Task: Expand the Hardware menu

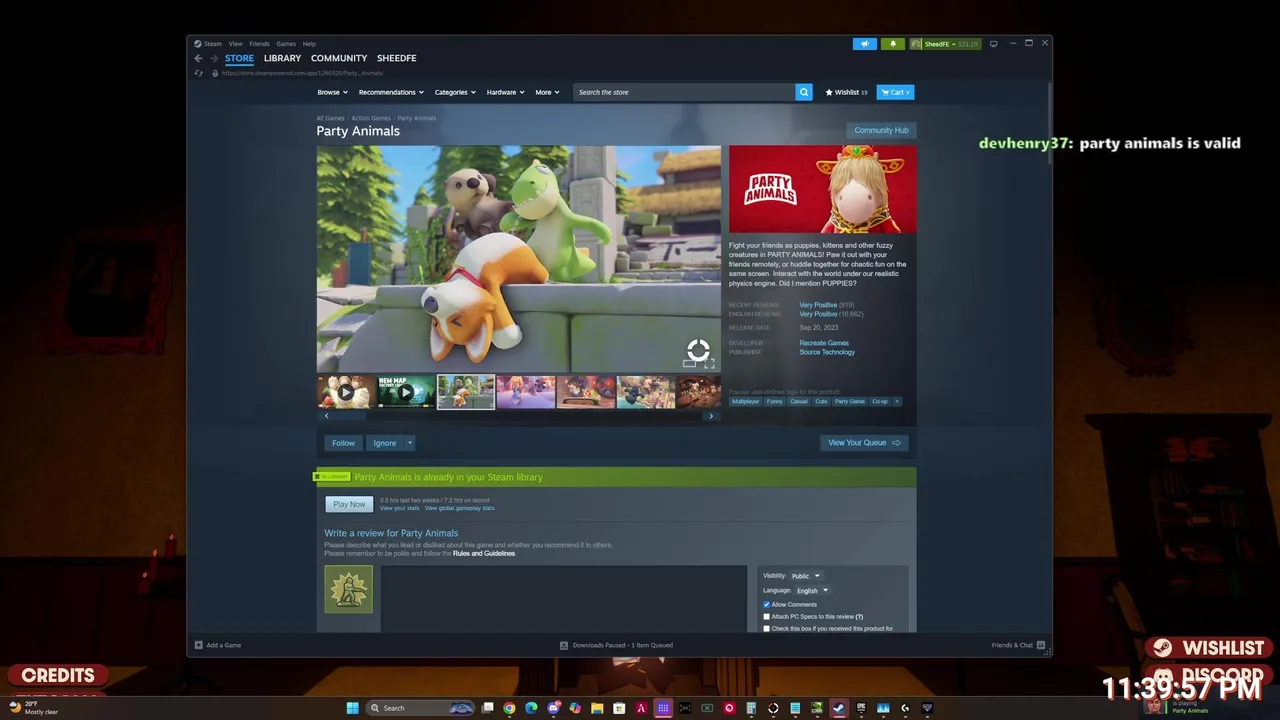Action: 506,92
